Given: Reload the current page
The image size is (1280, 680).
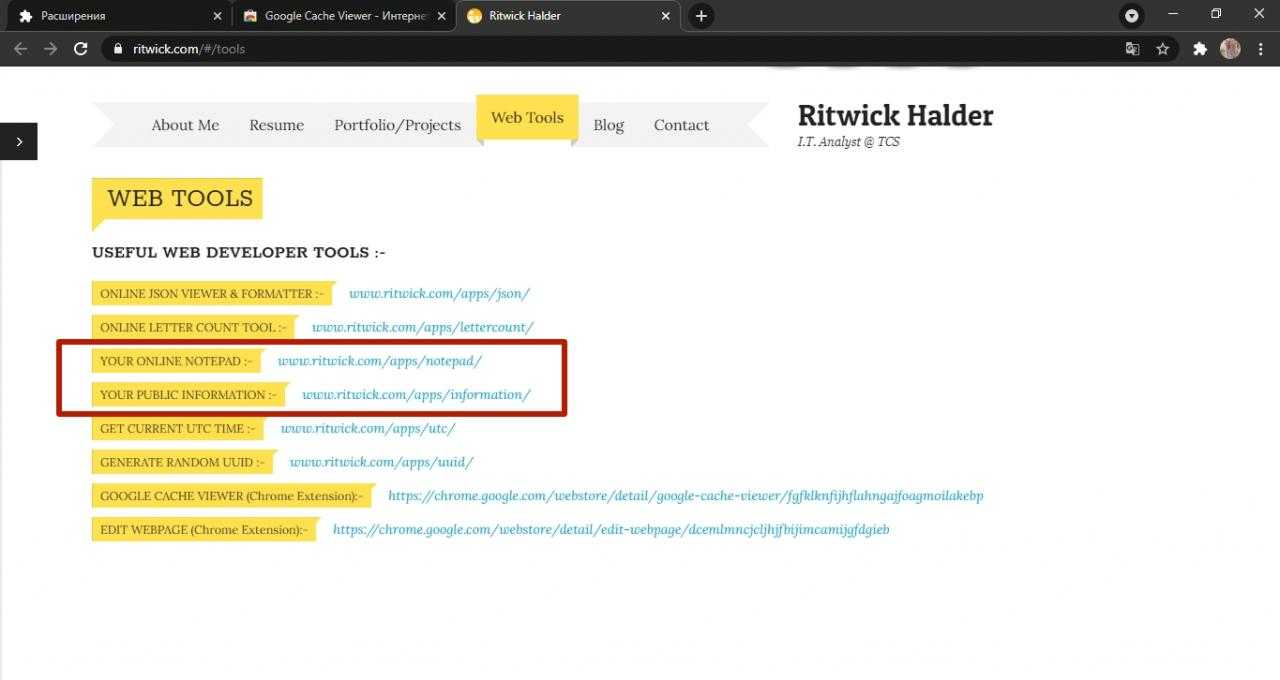Looking at the screenshot, I should click(x=81, y=49).
